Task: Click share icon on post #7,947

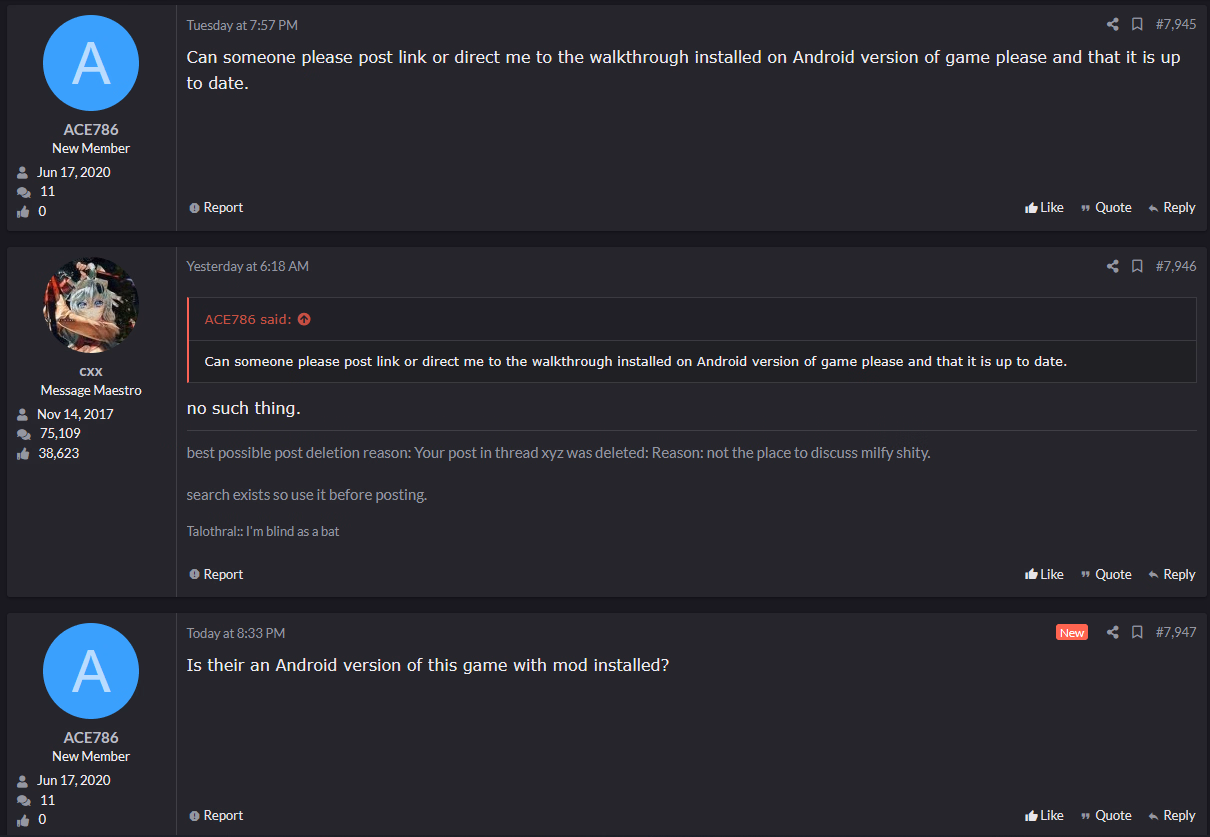Action: point(1113,633)
